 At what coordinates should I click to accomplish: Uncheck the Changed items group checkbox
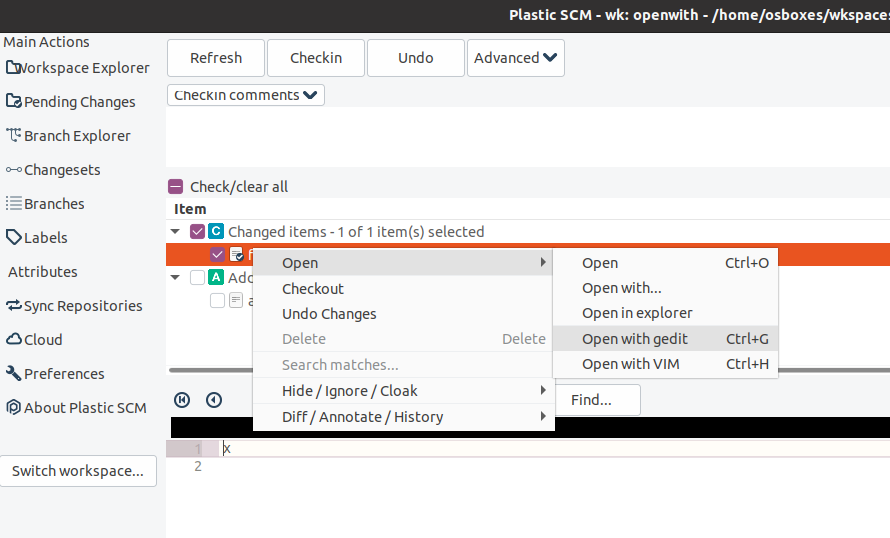197,232
